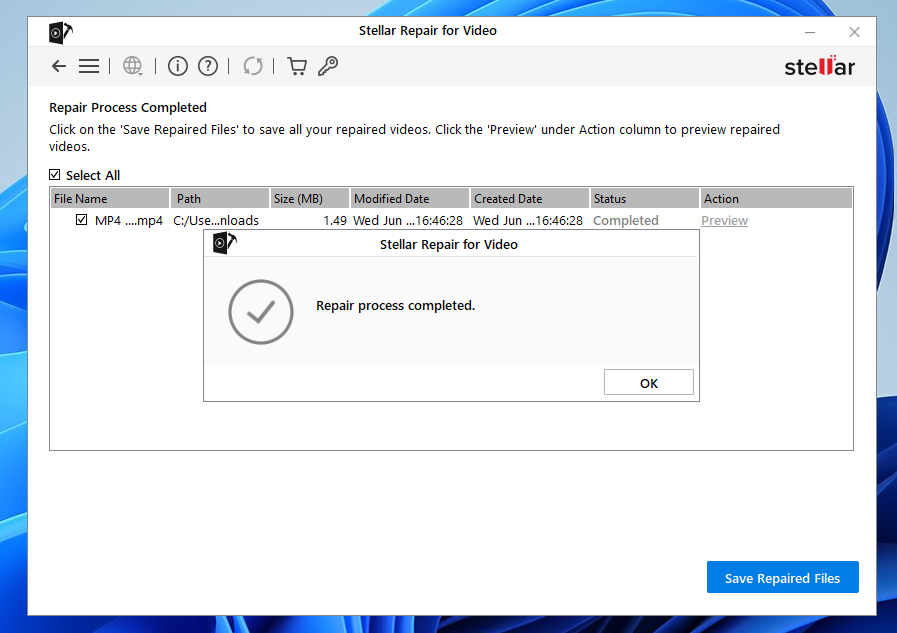This screenshot has height=633, width=897.
Task: Sort by the File Name column header
Action: pos(110,198)
